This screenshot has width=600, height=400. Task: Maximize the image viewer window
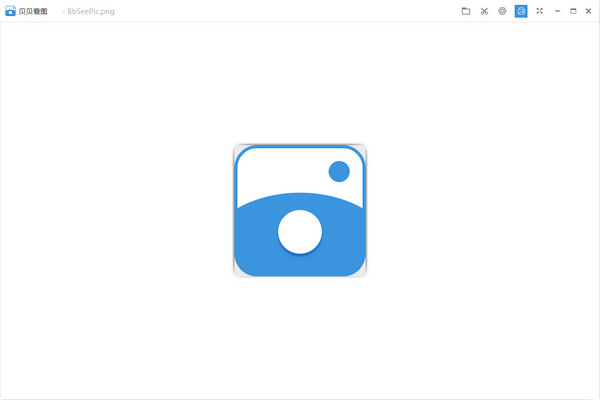click(x=573, y=11)
